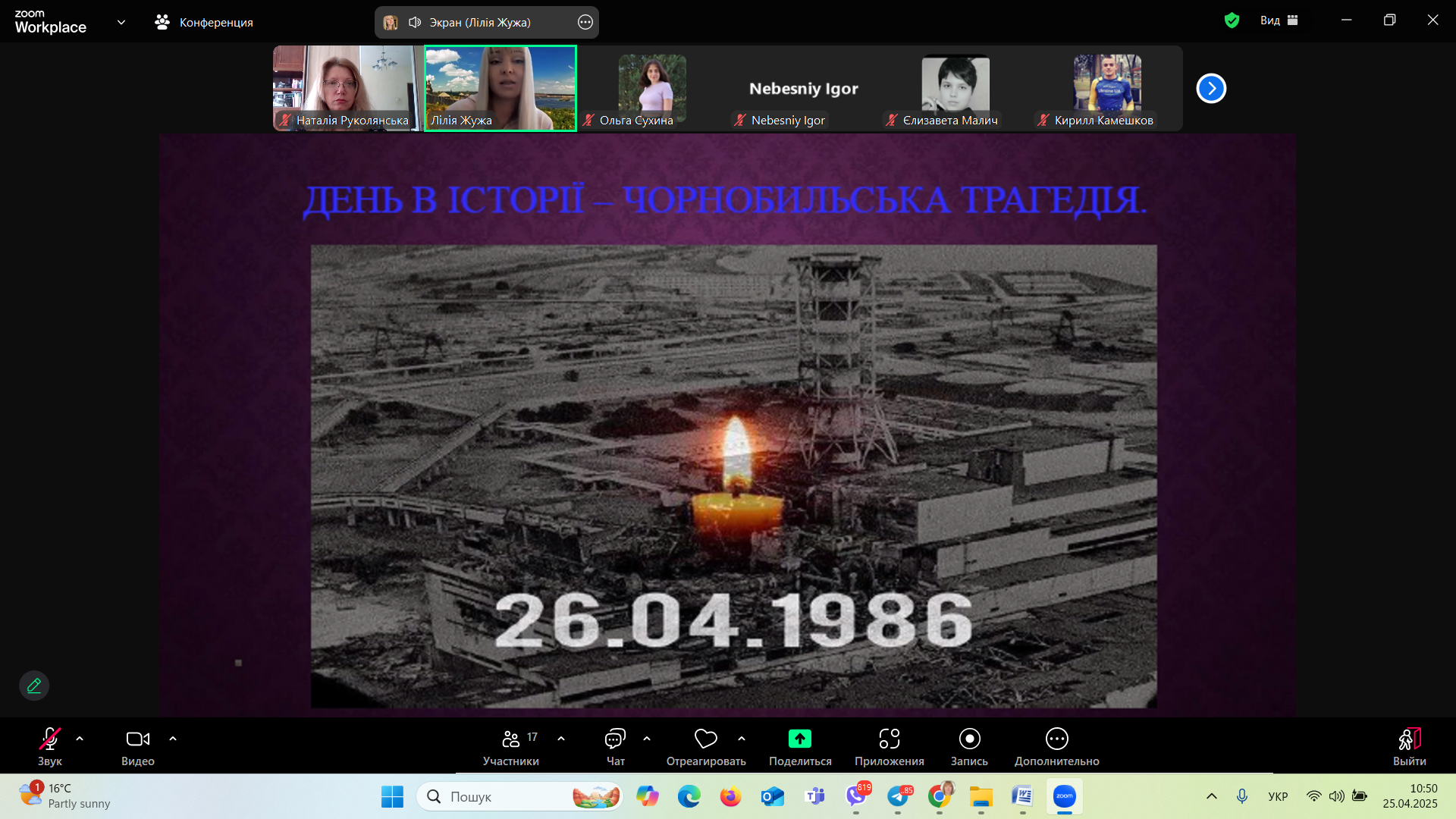
Task: Select Лілія Жужа video thumbnail
Action: [500, 88]
